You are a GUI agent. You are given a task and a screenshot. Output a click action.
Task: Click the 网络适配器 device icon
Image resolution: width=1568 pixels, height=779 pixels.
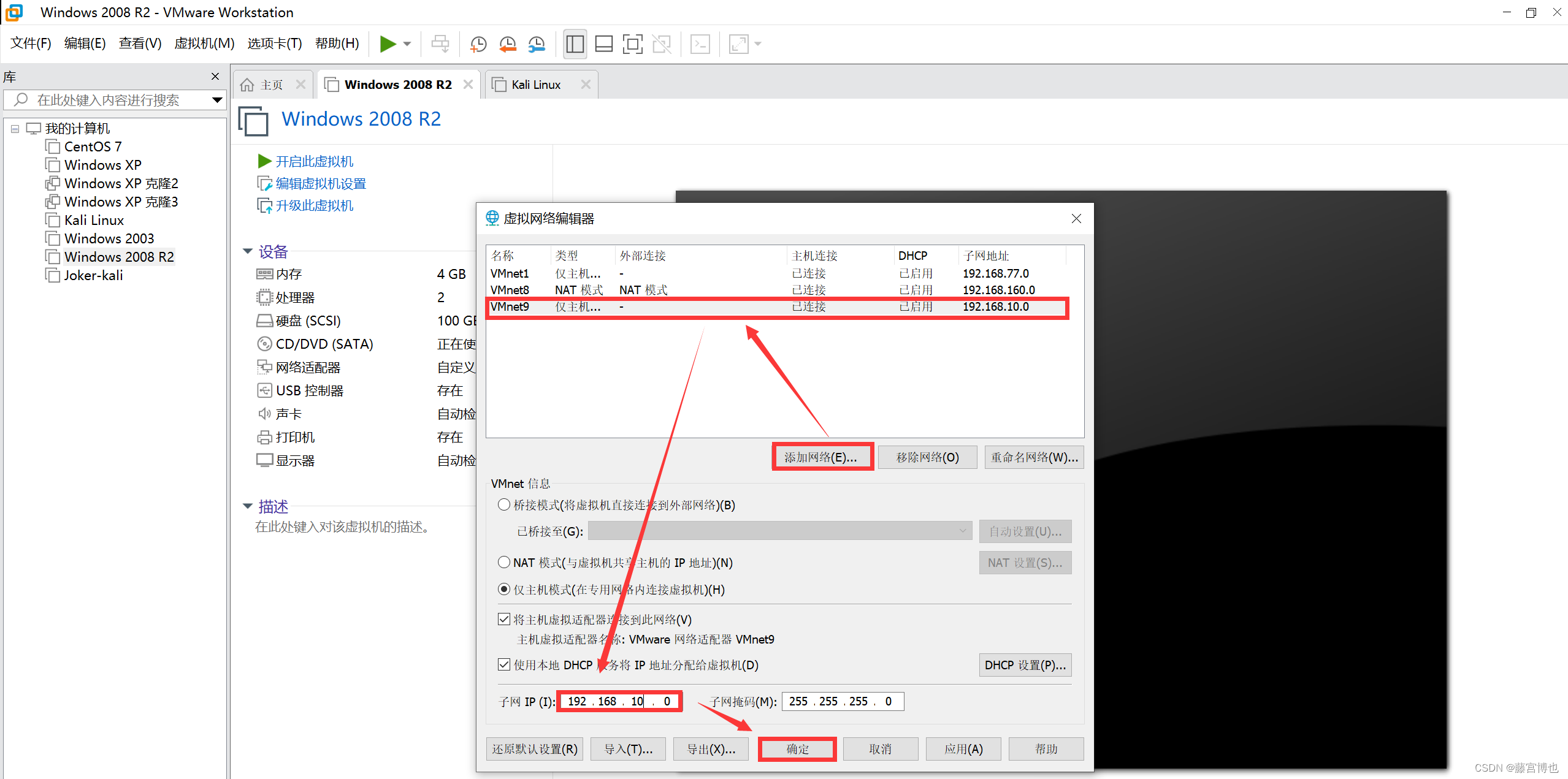[264, 367]
